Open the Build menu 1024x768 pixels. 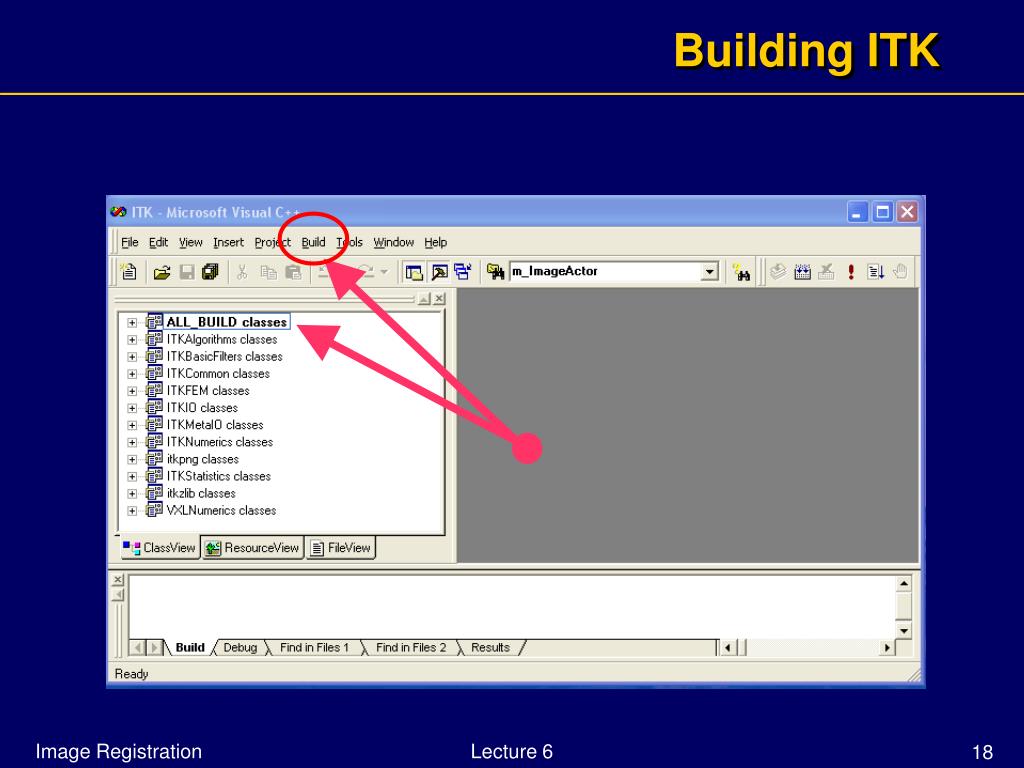point(313,242)
